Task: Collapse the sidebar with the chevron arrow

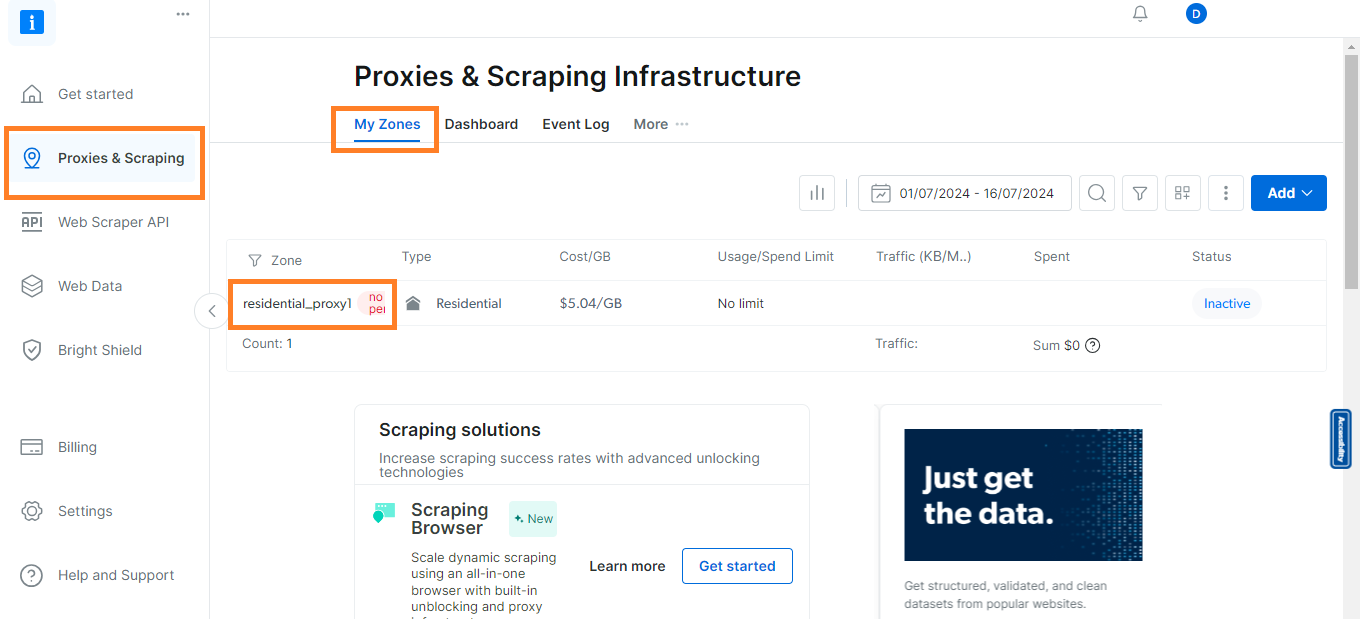Action: pos(211,311)
